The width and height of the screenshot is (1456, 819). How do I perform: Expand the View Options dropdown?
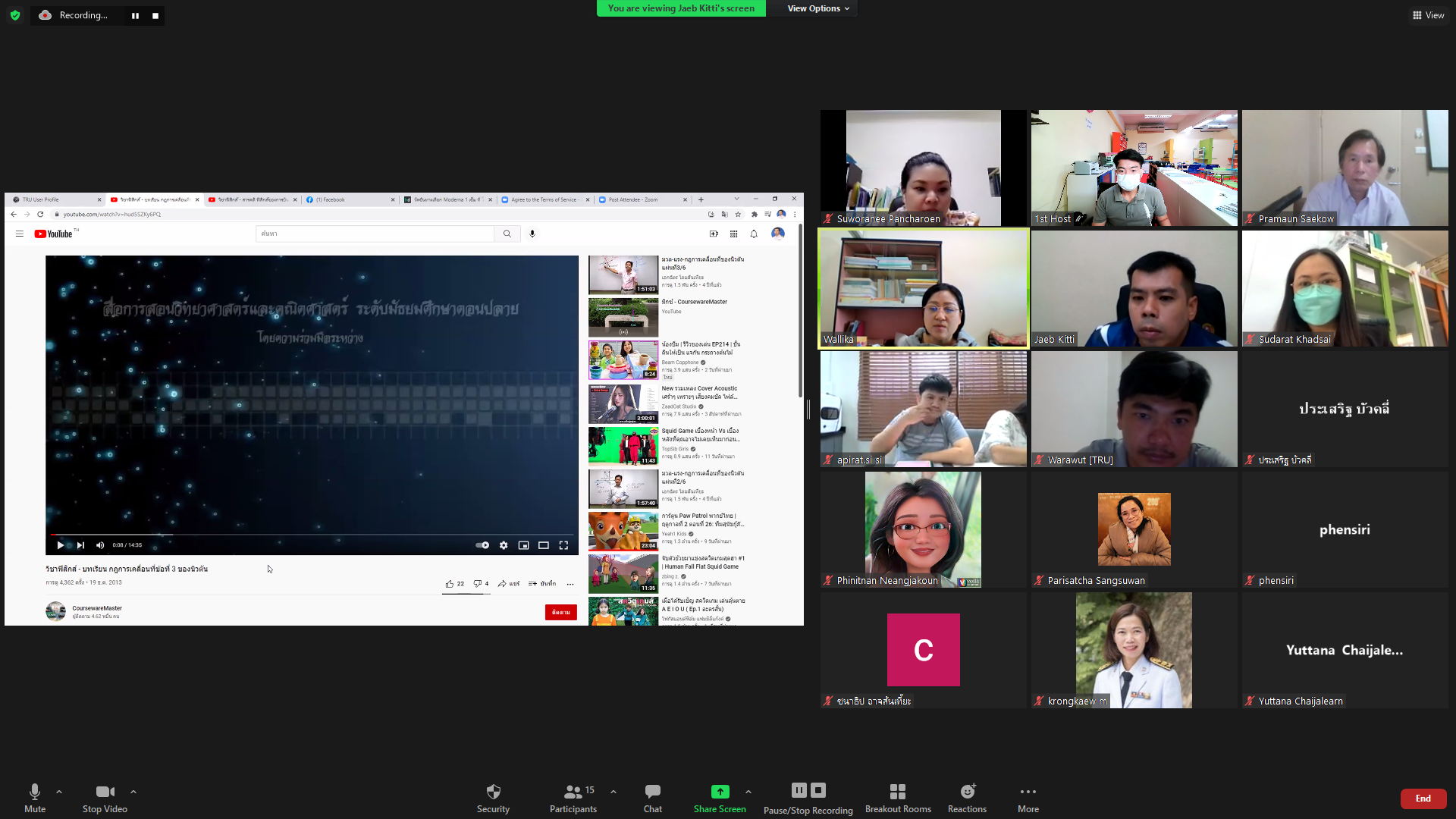817,8
